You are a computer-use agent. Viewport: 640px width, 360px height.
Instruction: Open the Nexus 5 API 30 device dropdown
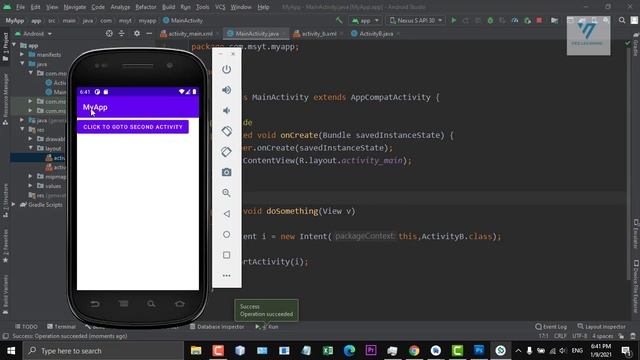click(x=416, y=20)
